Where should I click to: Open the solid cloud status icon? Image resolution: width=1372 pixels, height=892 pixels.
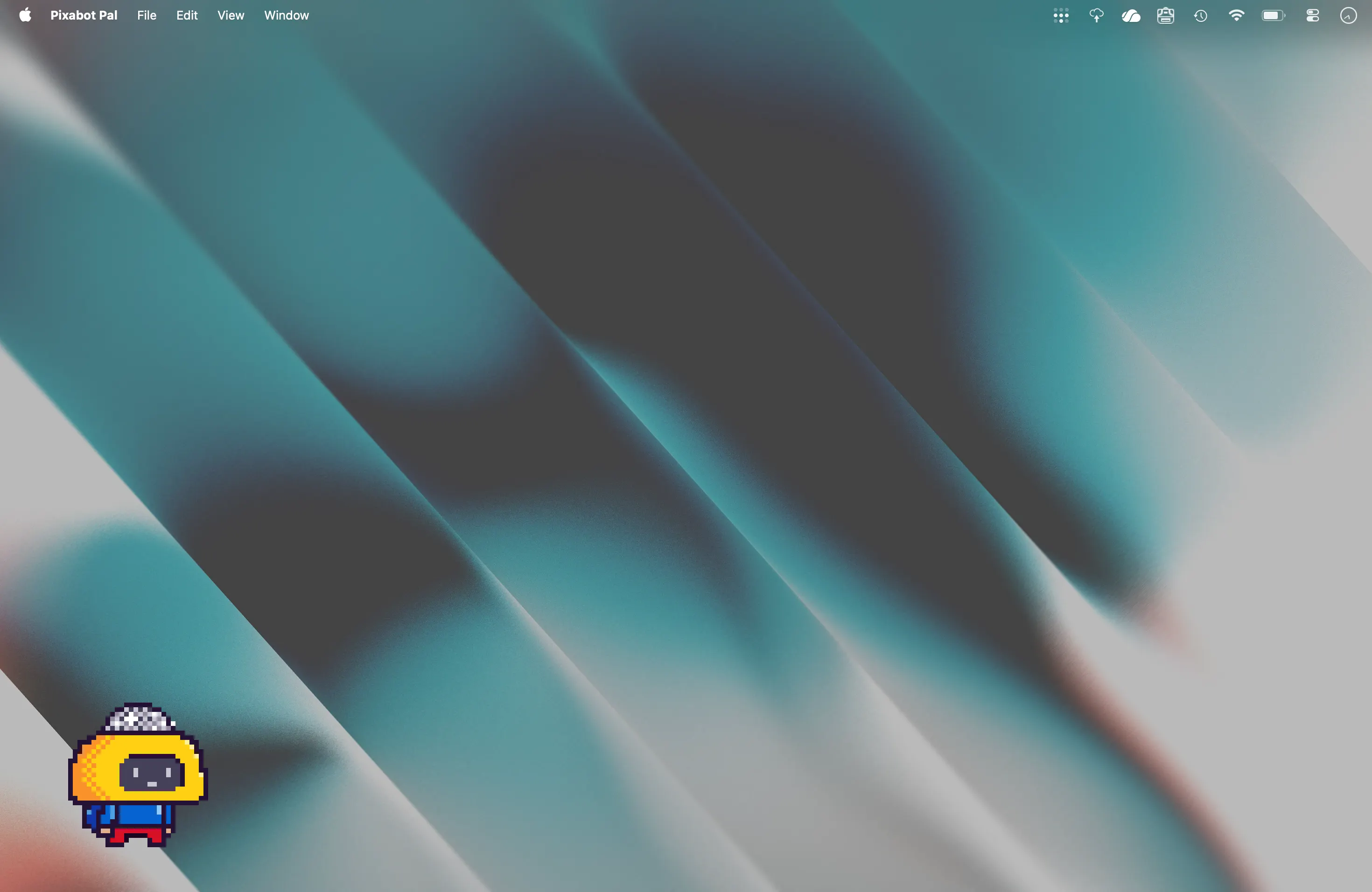click(x=1130, y=15)
